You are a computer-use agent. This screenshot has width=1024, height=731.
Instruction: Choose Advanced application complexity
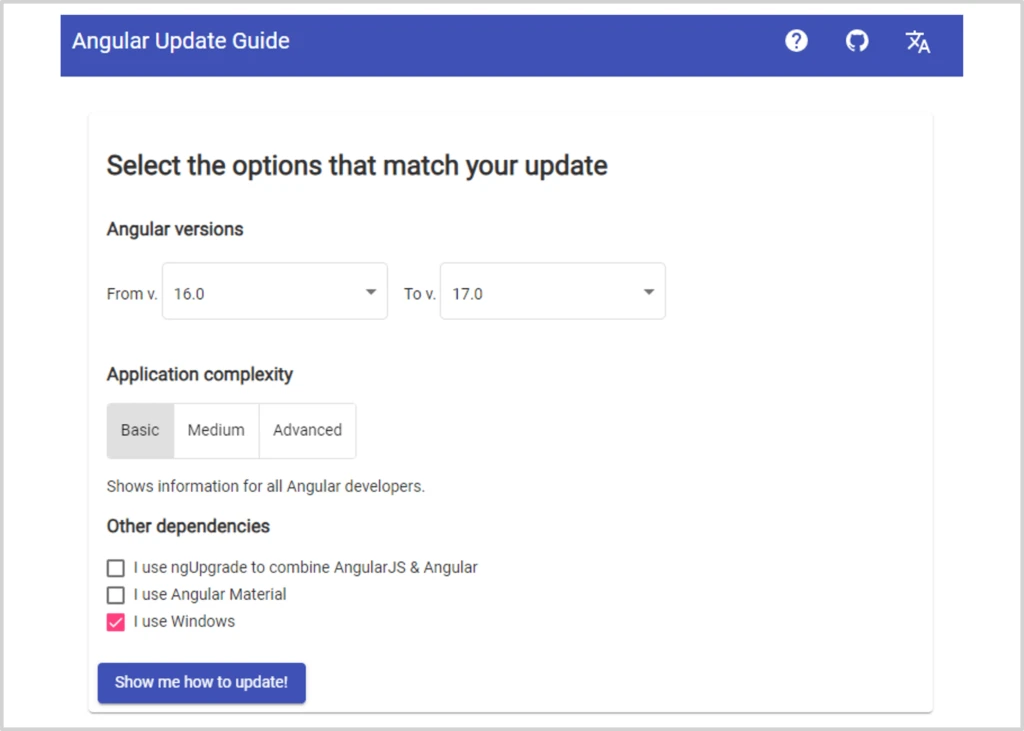307,430
